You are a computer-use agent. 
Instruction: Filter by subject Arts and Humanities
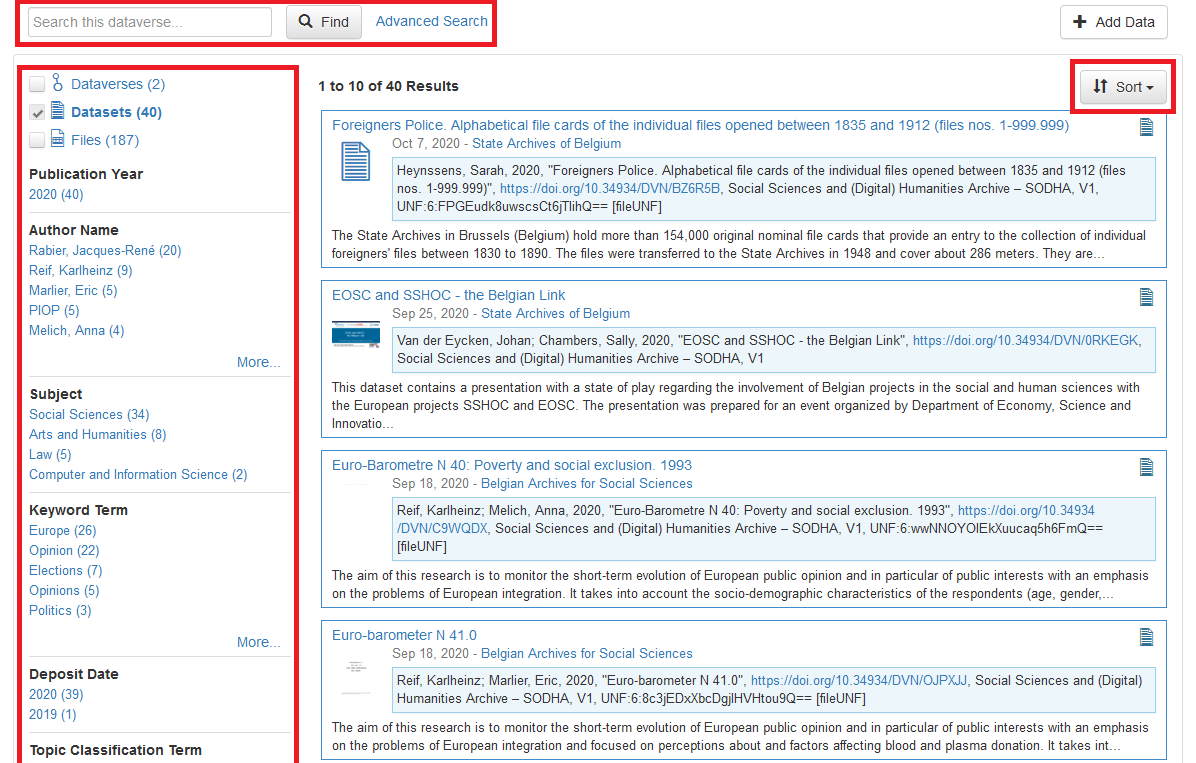coord(98,434)
